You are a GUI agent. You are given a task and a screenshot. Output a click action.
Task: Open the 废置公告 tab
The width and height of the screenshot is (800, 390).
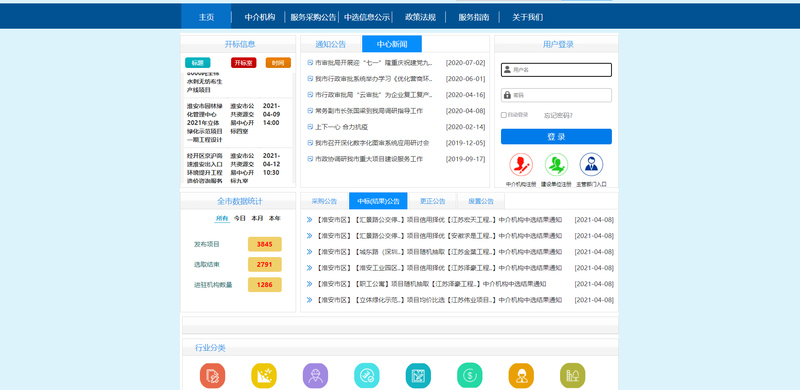click(481, 201)
